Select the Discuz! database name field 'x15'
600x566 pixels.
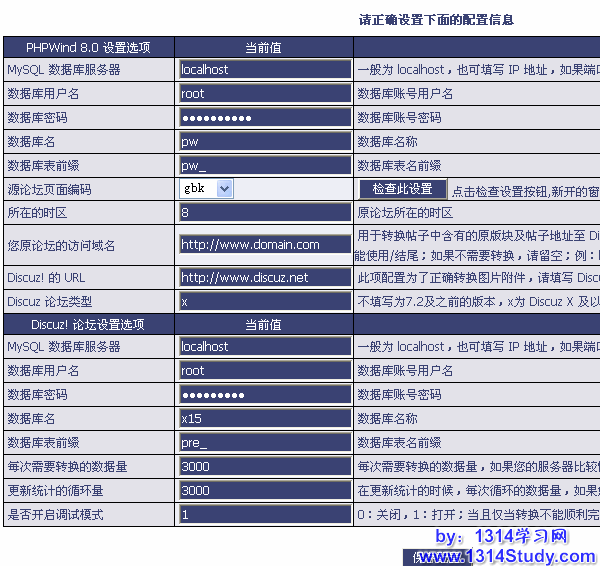click(264, 419)
